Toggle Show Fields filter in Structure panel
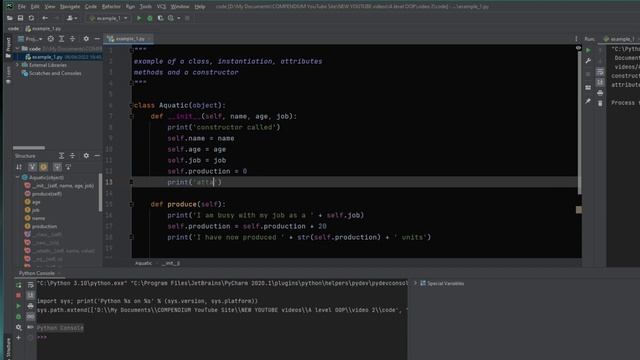The width and height of the screenshot is (640, 360). tap(44, 167)
